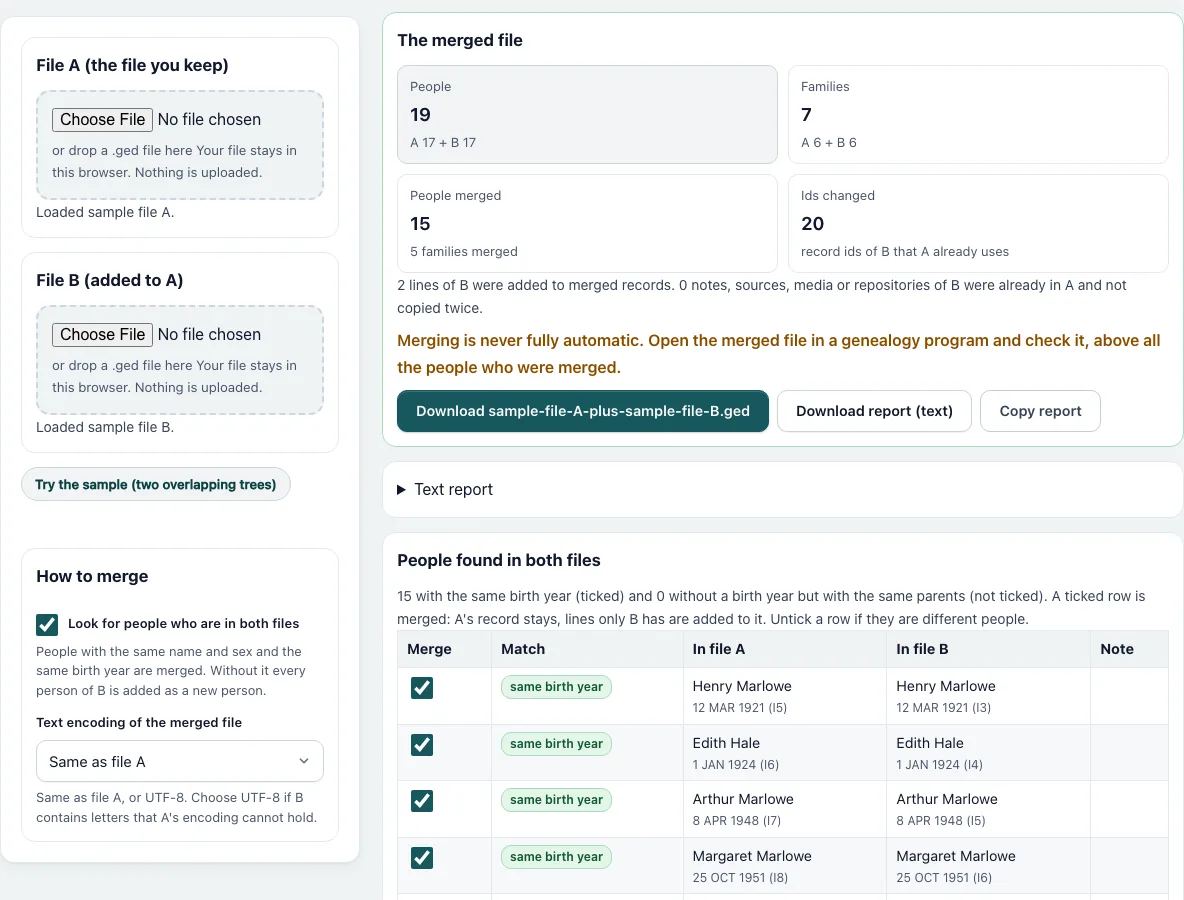Click the Families summary card

(979, 115)
